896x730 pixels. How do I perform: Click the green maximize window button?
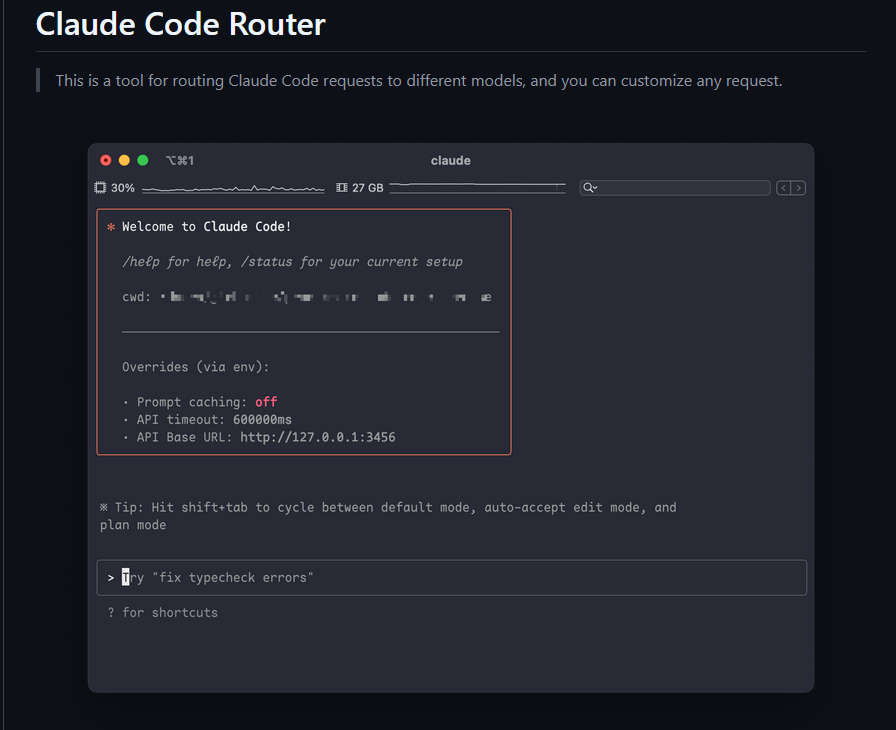(x=143, y=161)
